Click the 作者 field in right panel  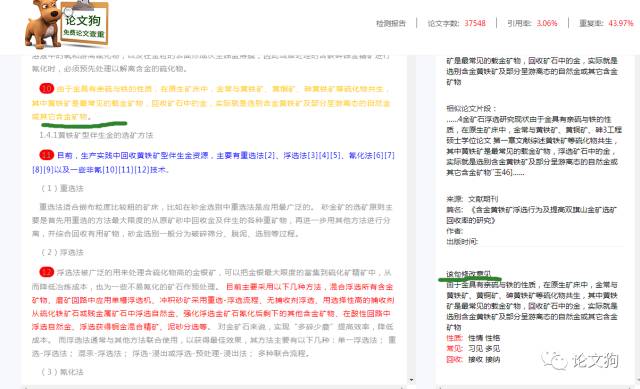(x=455, y=231)
